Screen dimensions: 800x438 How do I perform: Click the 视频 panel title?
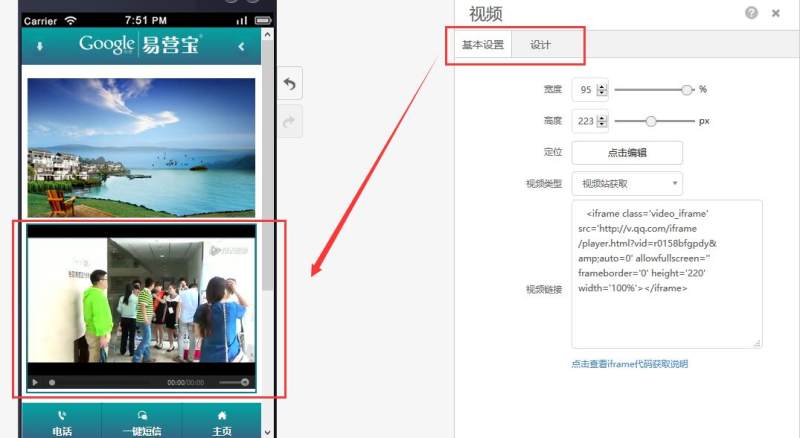486,14
